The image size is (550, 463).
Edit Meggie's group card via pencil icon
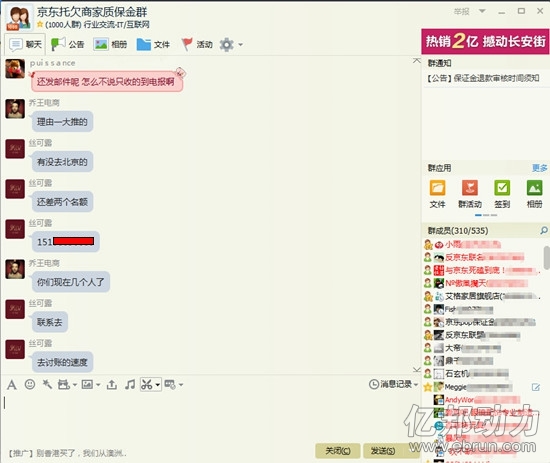[x=536, y=387]
